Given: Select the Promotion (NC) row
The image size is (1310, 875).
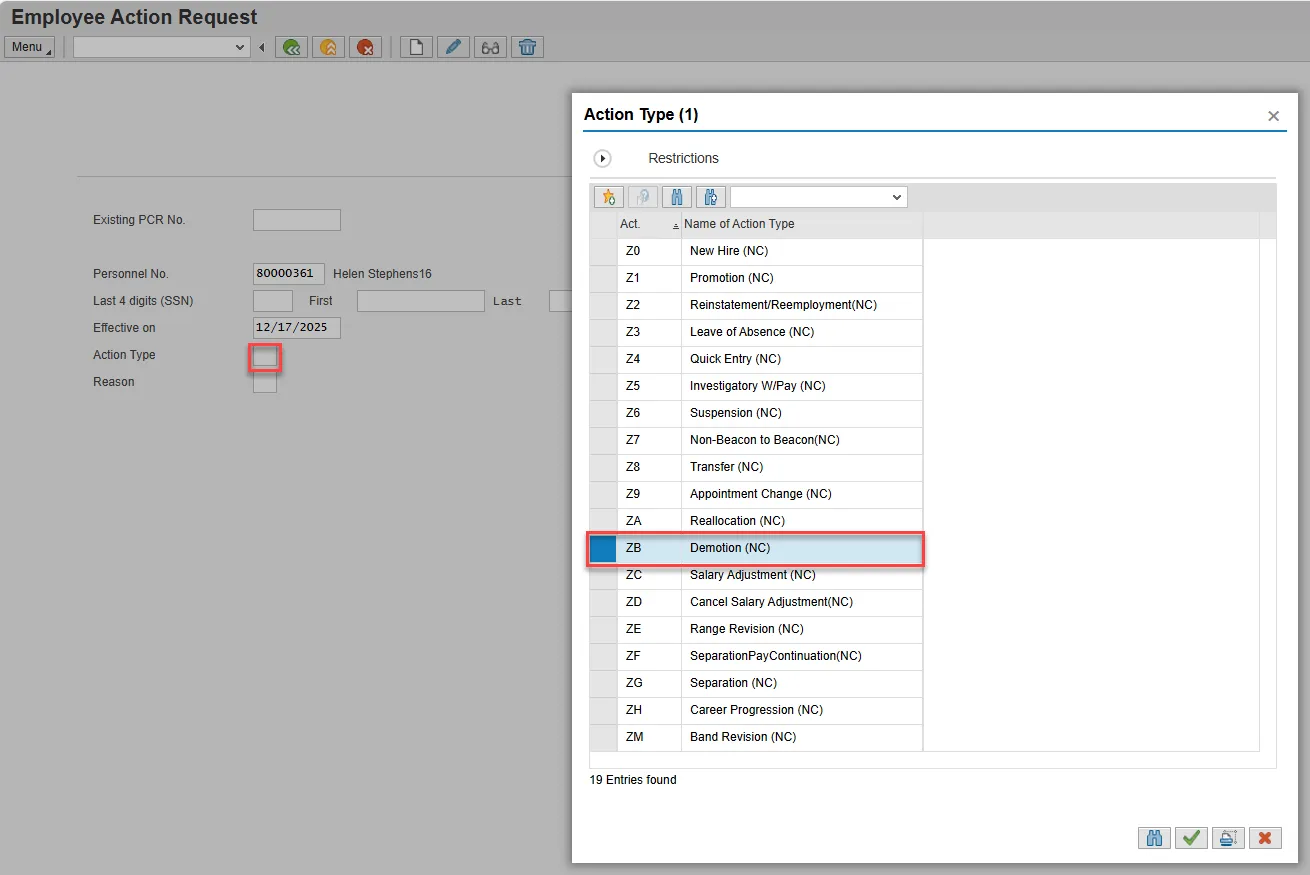Looking at the screenshot, I should pos(731,278).
